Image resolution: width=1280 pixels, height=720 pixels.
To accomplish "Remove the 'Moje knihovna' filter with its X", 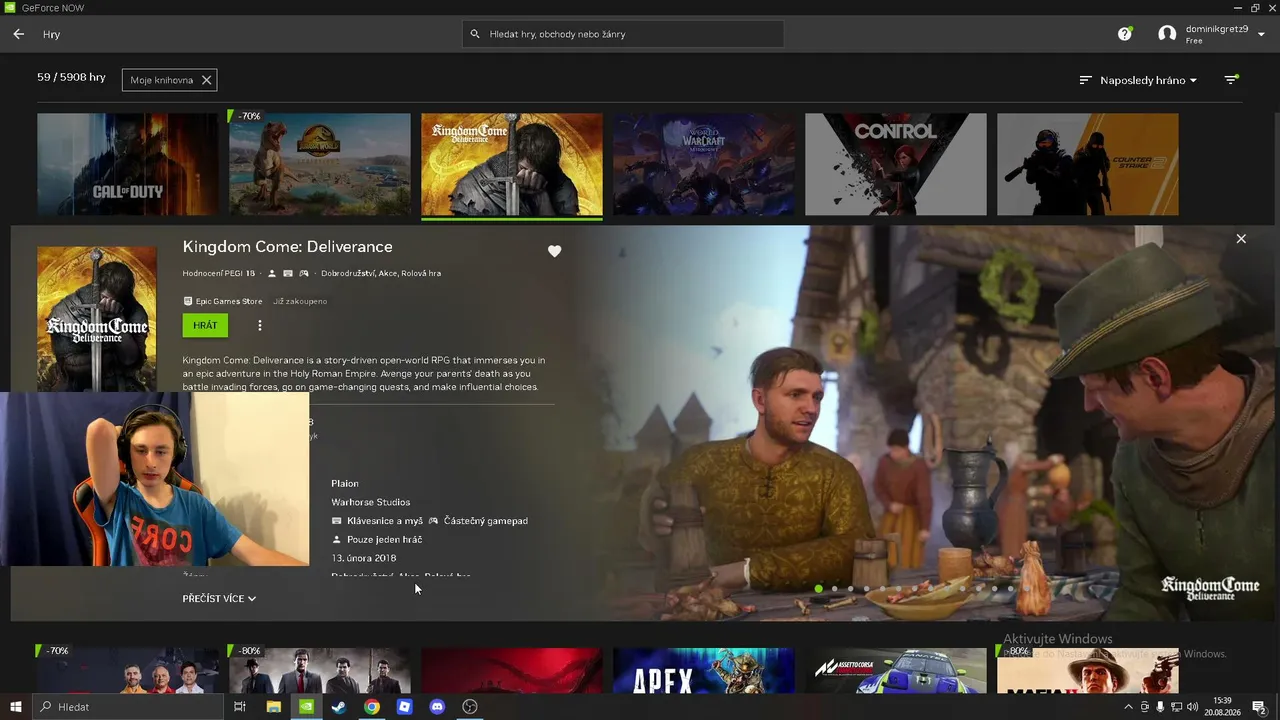I will 206,80.
